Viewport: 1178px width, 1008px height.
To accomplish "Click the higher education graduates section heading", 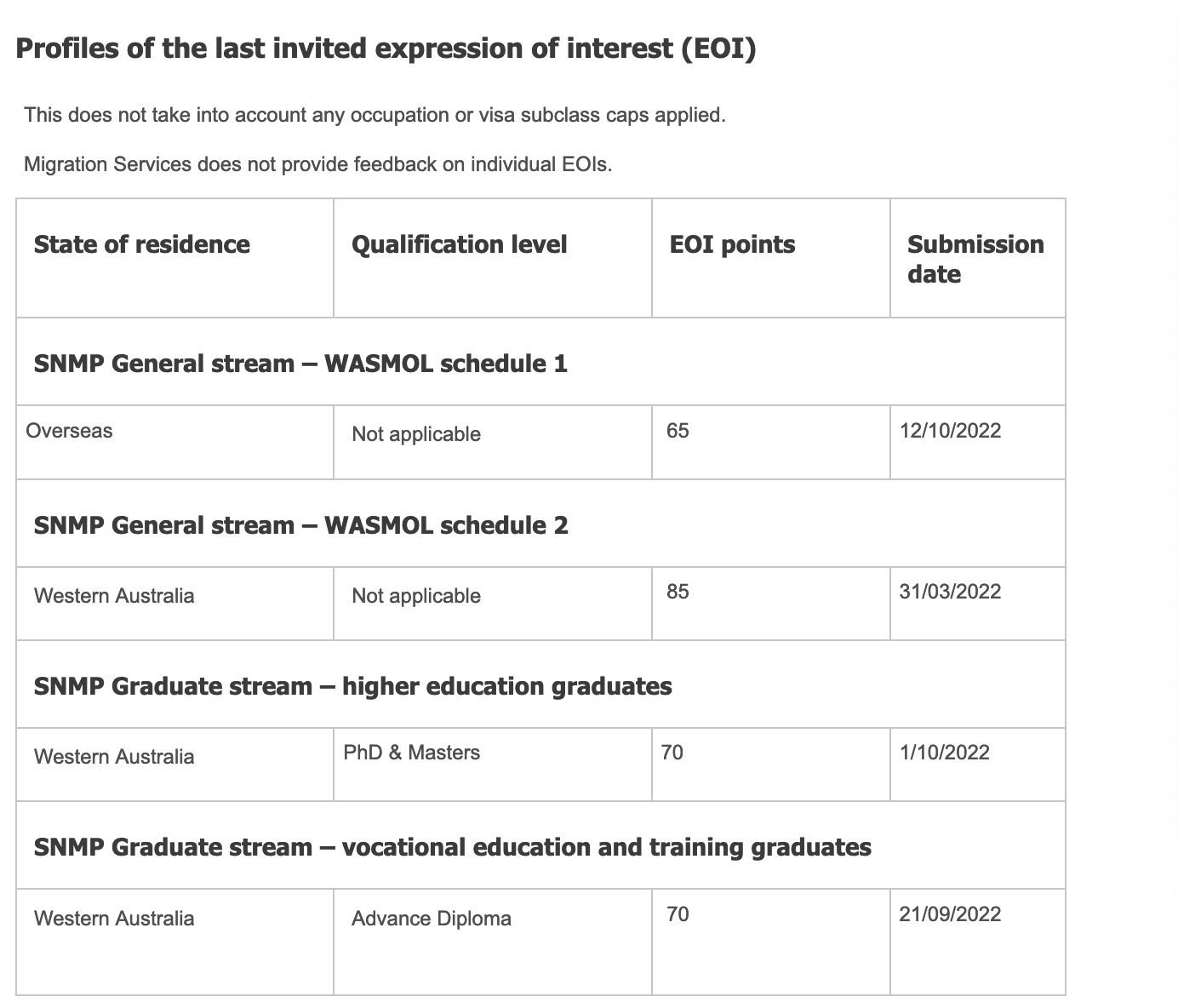I will [352, 686].
